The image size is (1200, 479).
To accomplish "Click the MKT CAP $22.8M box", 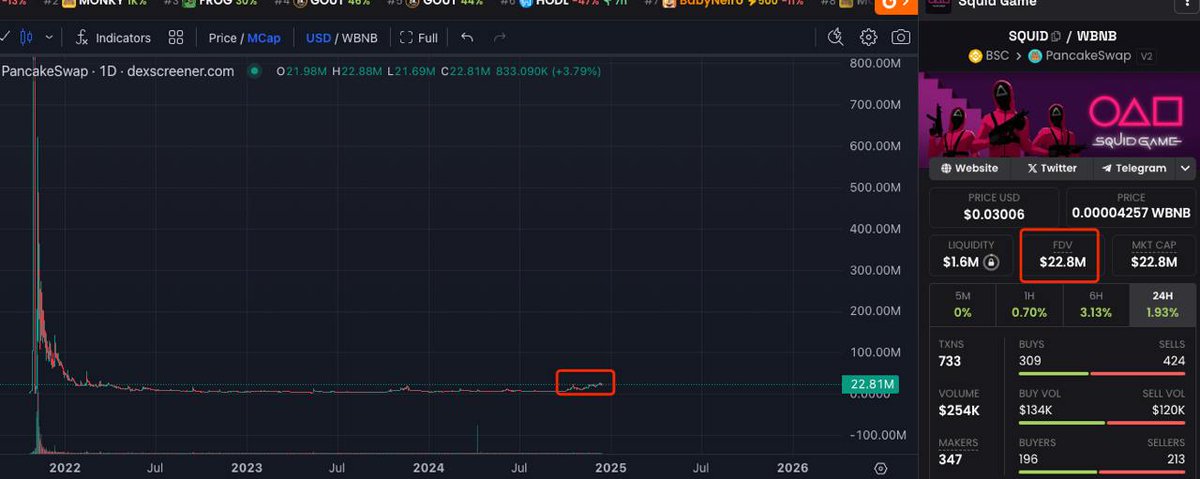I will 1153,254.
